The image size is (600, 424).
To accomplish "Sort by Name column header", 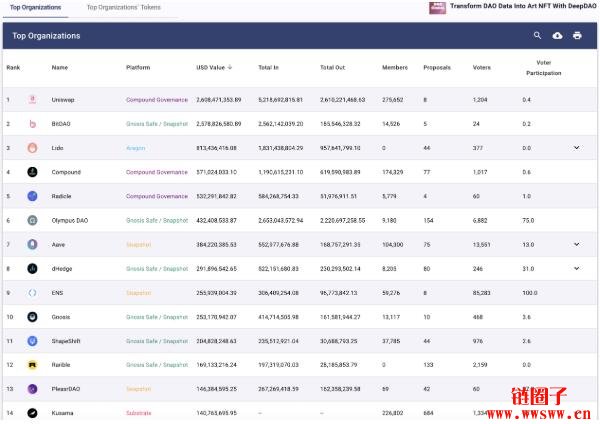I will click(x=60, y=67).
